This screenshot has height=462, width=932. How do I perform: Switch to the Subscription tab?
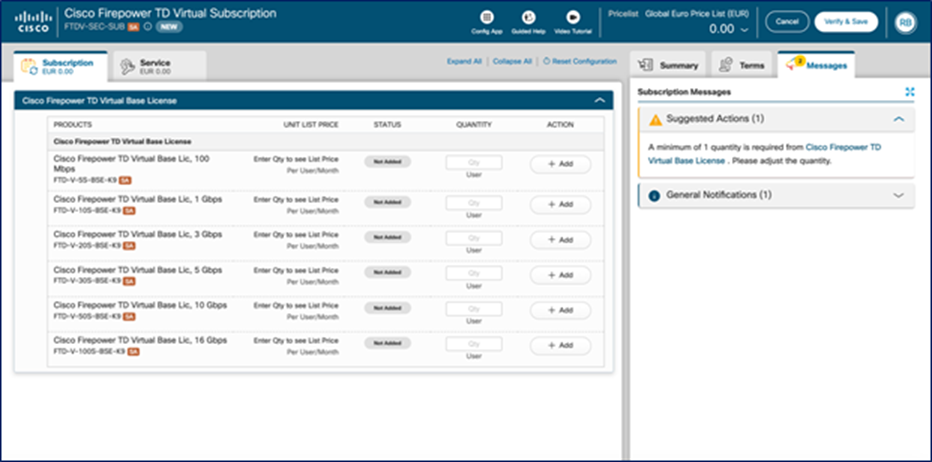[61, 67]
